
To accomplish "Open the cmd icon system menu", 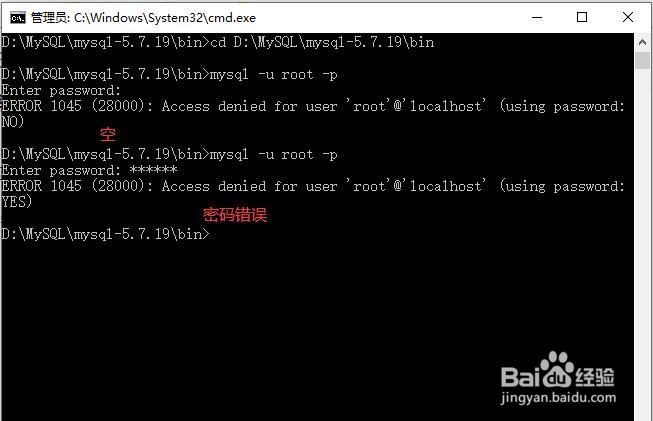I will 18,18.
